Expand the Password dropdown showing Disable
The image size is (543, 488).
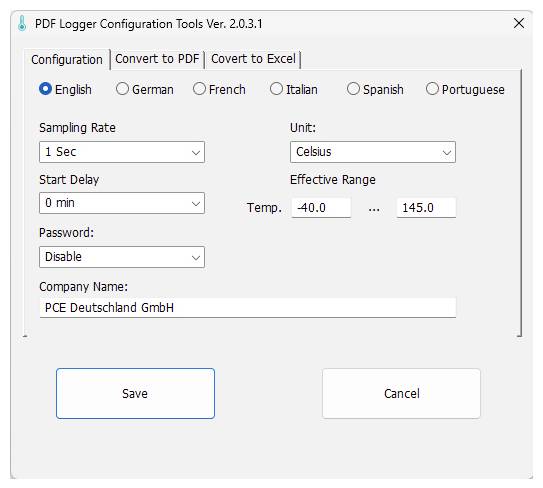point(122,257)
